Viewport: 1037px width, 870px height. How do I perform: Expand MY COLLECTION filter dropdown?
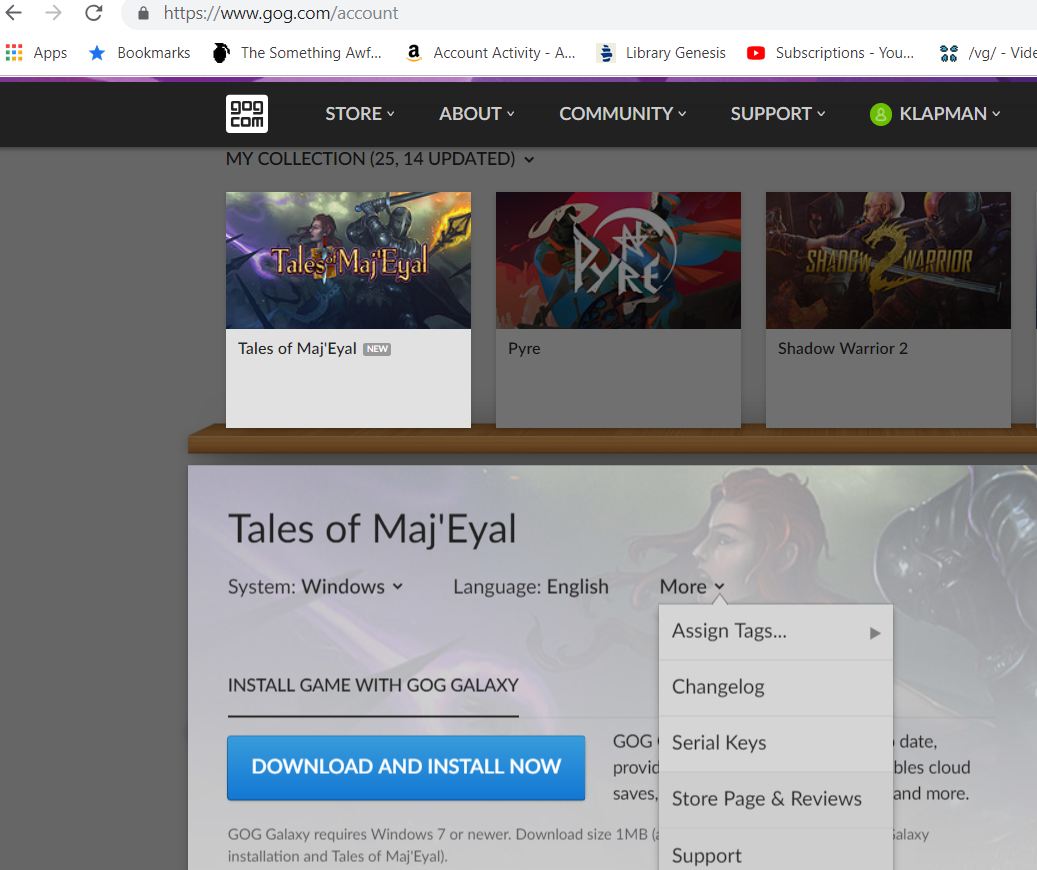[380, 159]
